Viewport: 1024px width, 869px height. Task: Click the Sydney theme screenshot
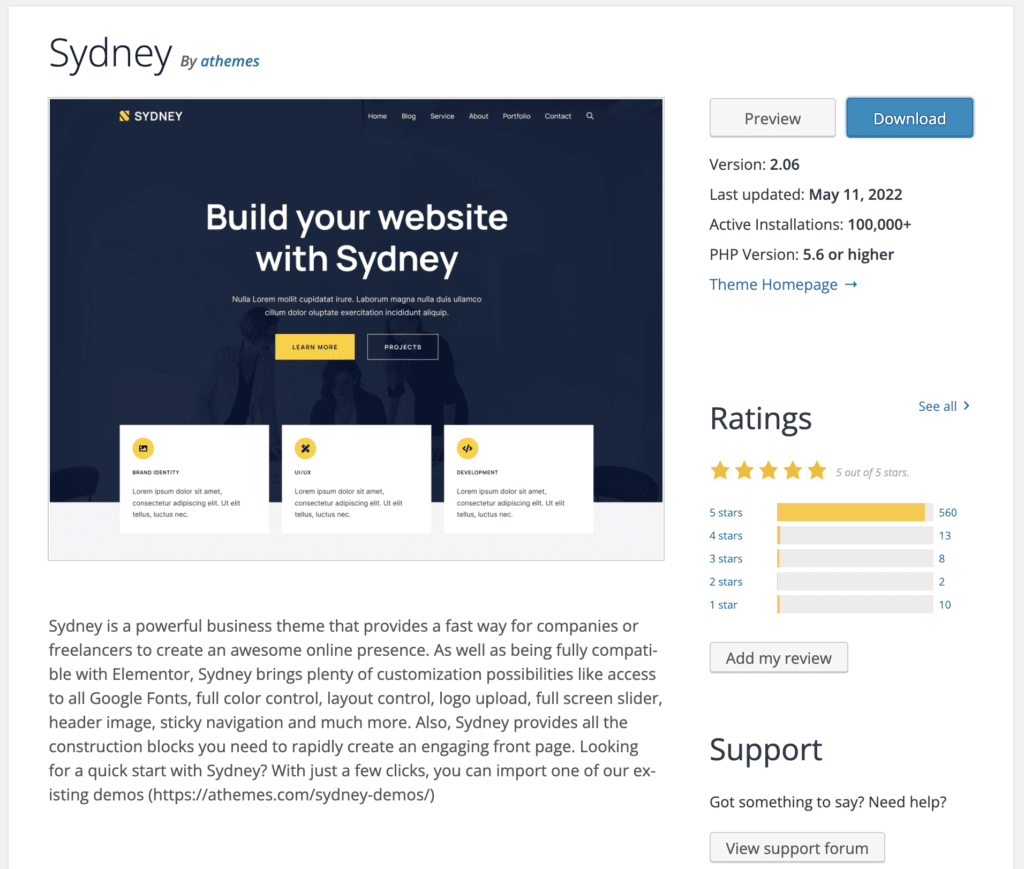click(x=356, y=329)
